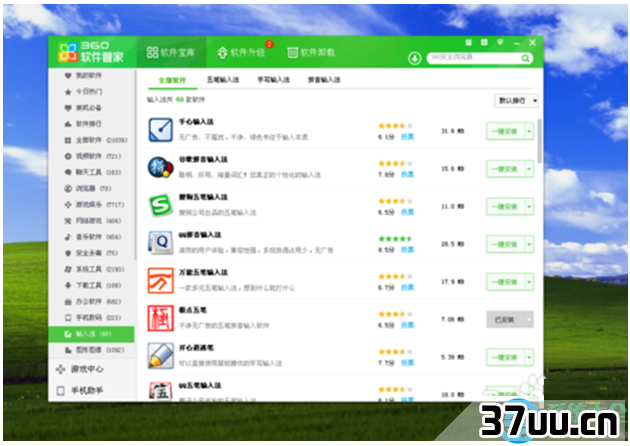The image size is (630, 446).
Task: Install QQ拼音输入法 with 一键安装
Action: click(505, 244)
